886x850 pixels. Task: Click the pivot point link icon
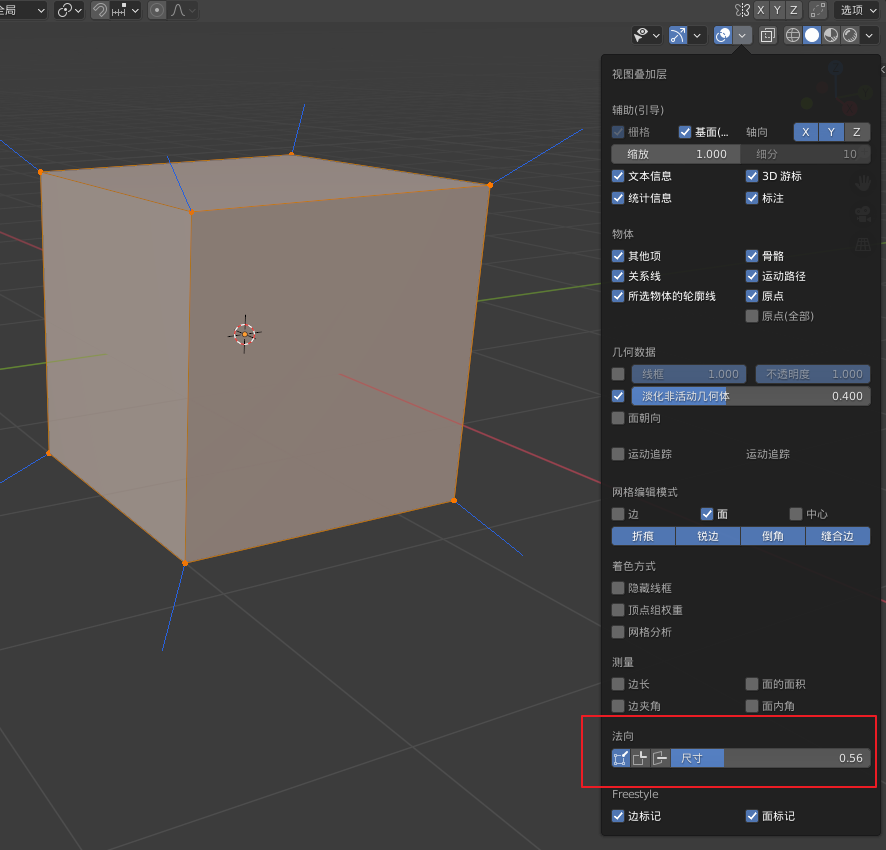[x=65, y=10]
